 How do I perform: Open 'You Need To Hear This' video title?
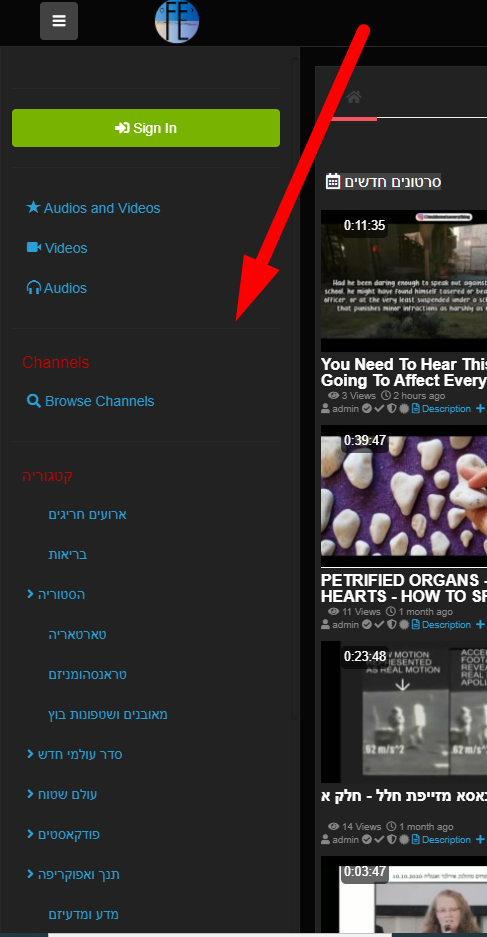click(x=404, y=372)
